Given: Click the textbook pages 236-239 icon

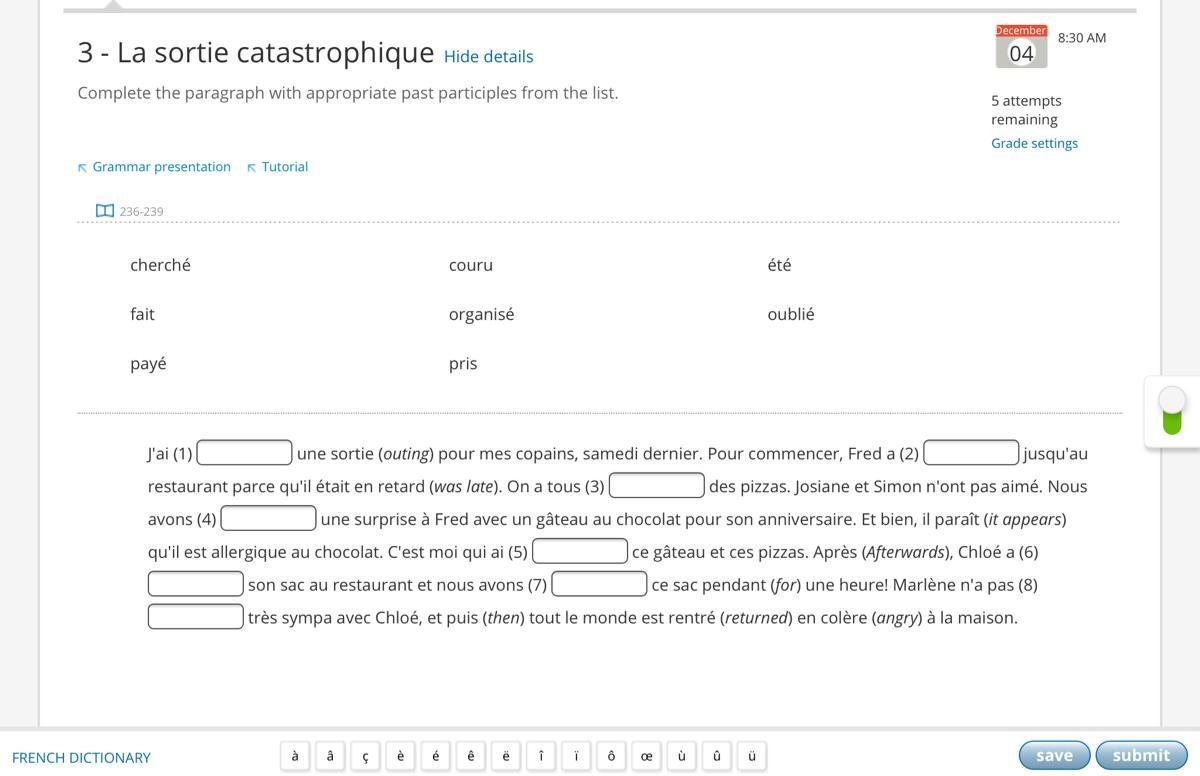Looking at the screenshot, I should (105, 211).
